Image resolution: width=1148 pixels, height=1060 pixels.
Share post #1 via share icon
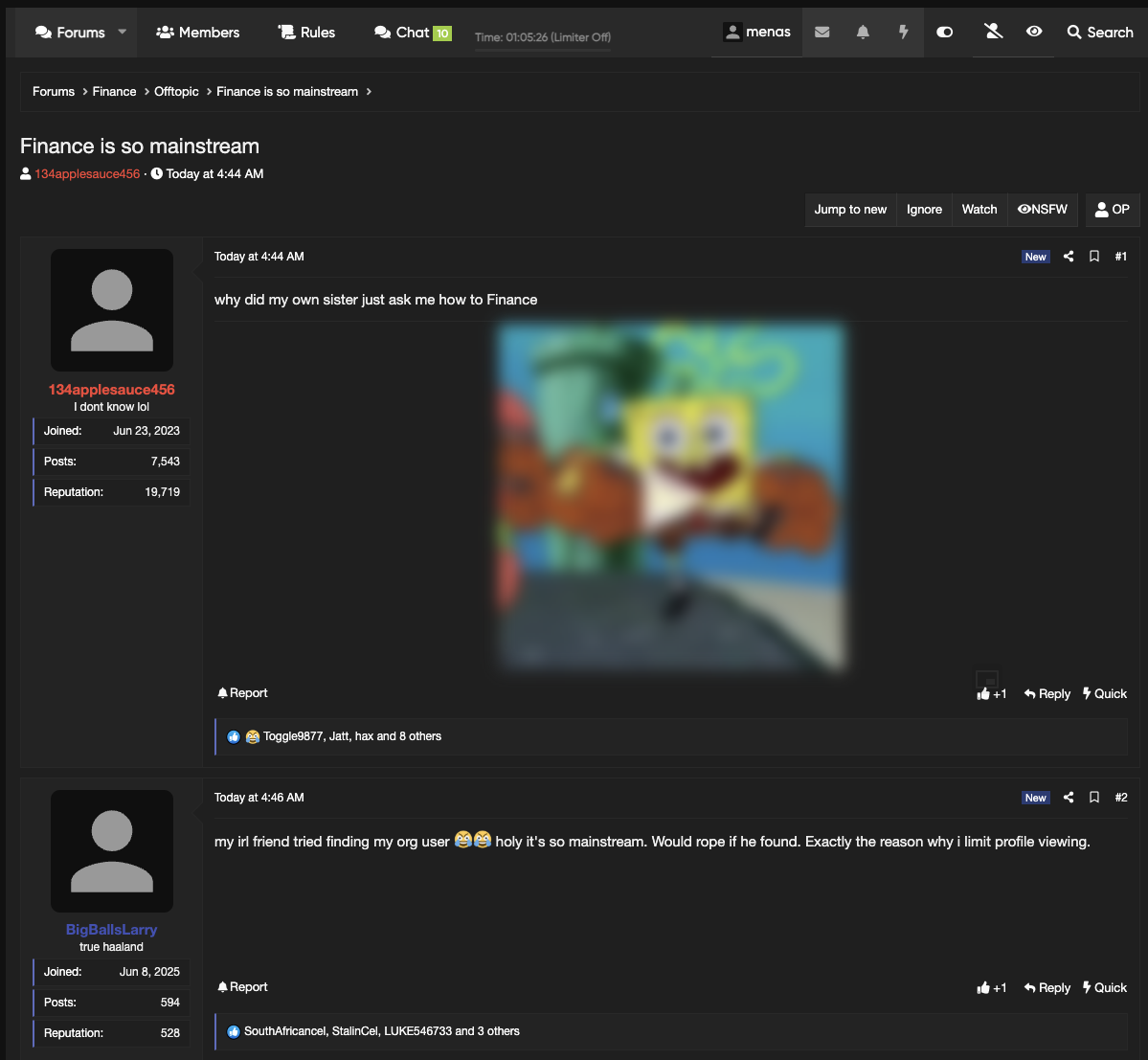1069,257
